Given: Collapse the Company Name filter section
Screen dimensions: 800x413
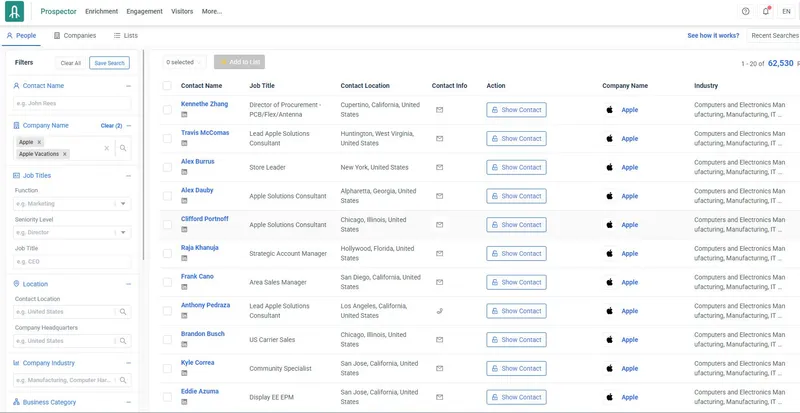Looking at the screenshot, I should point(129,126).
